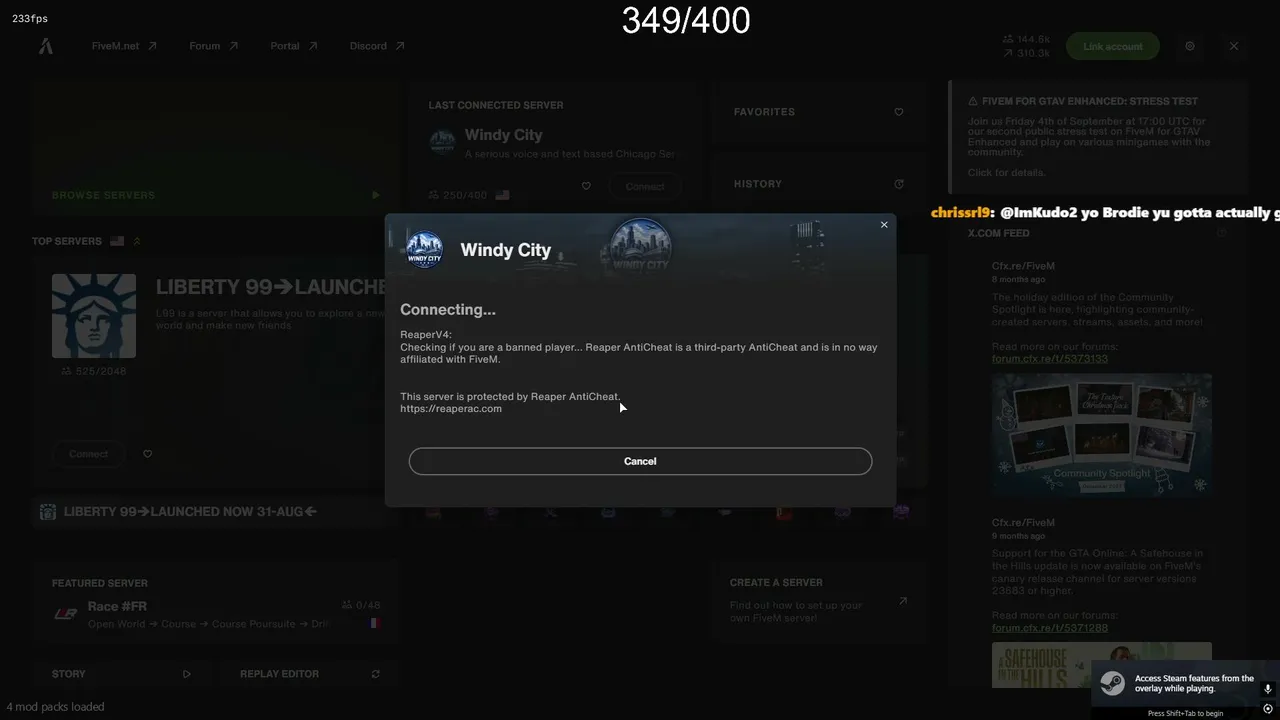Open the Portal external link

[x=294, y=46]
